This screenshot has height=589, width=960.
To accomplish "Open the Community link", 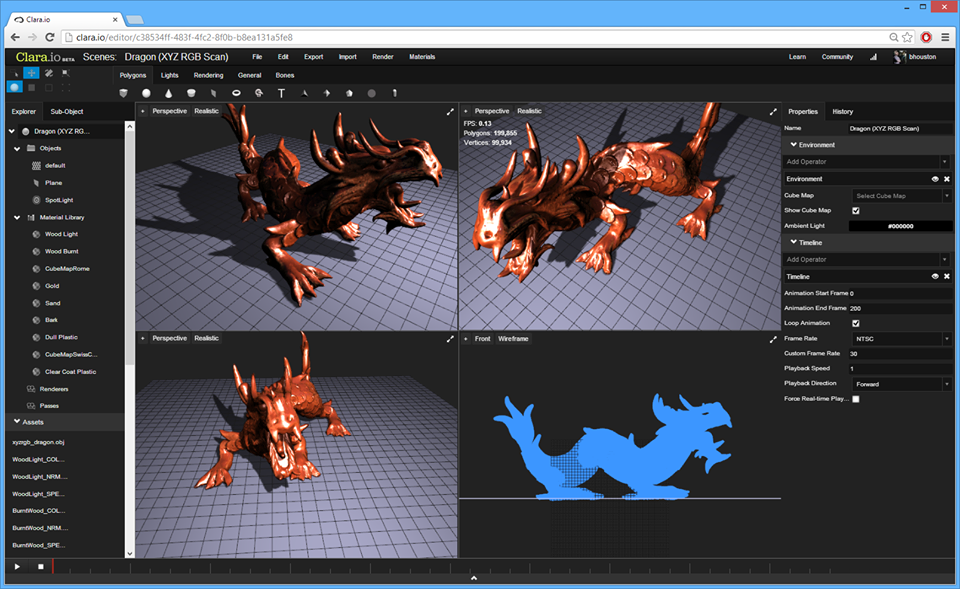I will click(837, 56).
